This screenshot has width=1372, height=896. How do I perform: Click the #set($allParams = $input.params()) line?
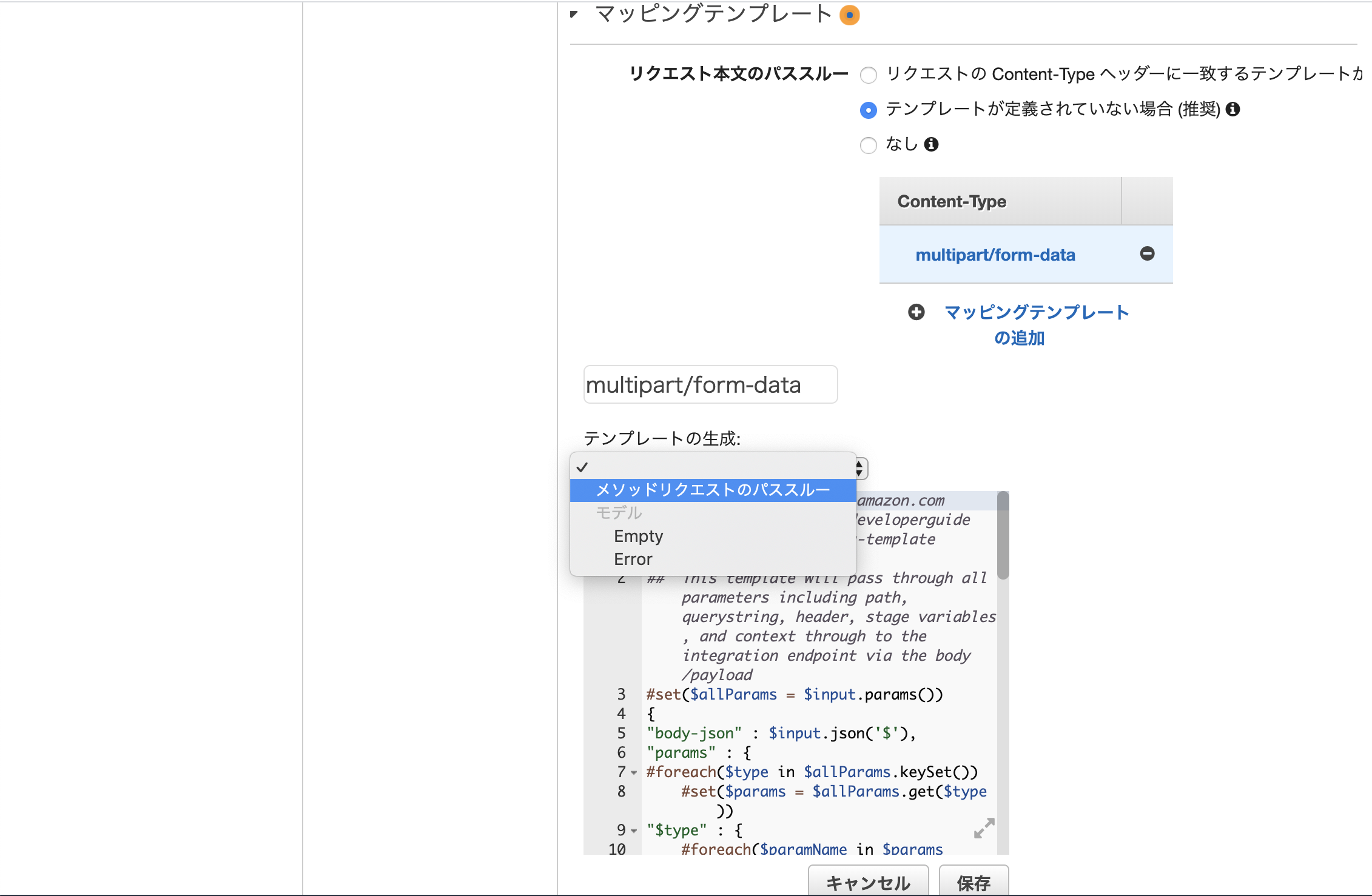795,695
